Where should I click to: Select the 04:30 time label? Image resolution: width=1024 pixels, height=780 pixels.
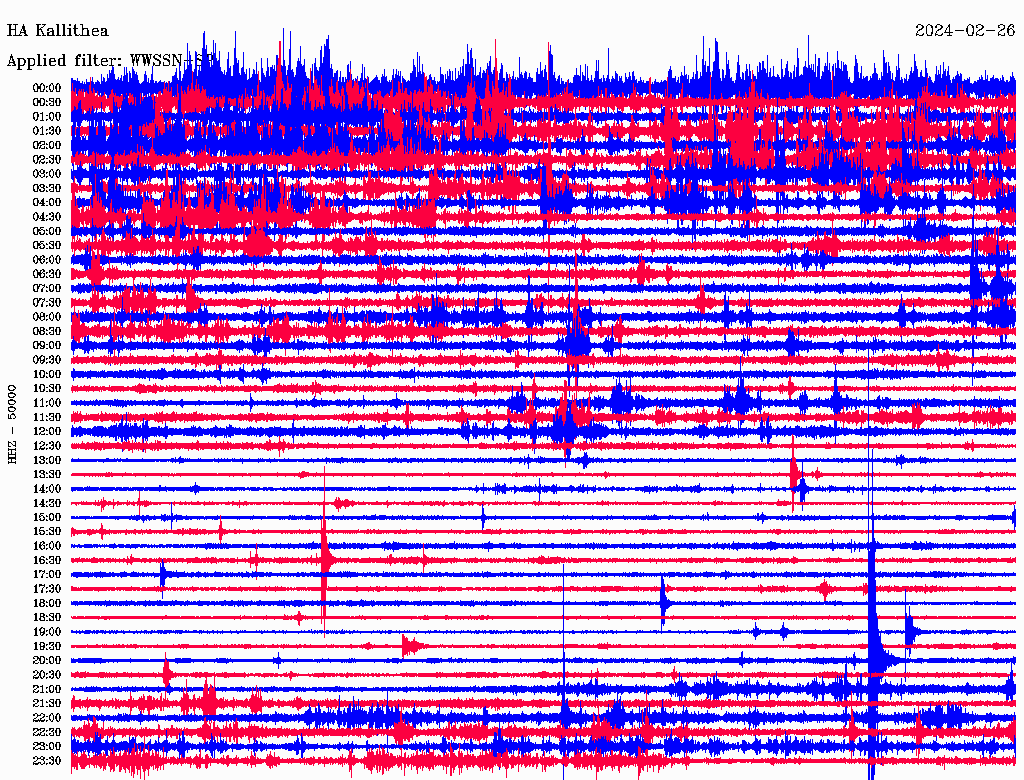click(x=47, y=217)
